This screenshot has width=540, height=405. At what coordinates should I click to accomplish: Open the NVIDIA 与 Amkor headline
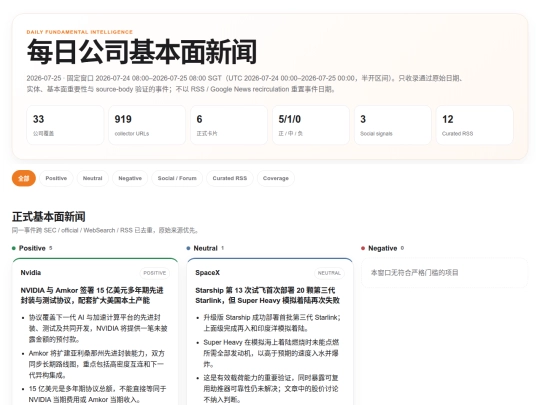pyautogui.click(x=92, y=295)
